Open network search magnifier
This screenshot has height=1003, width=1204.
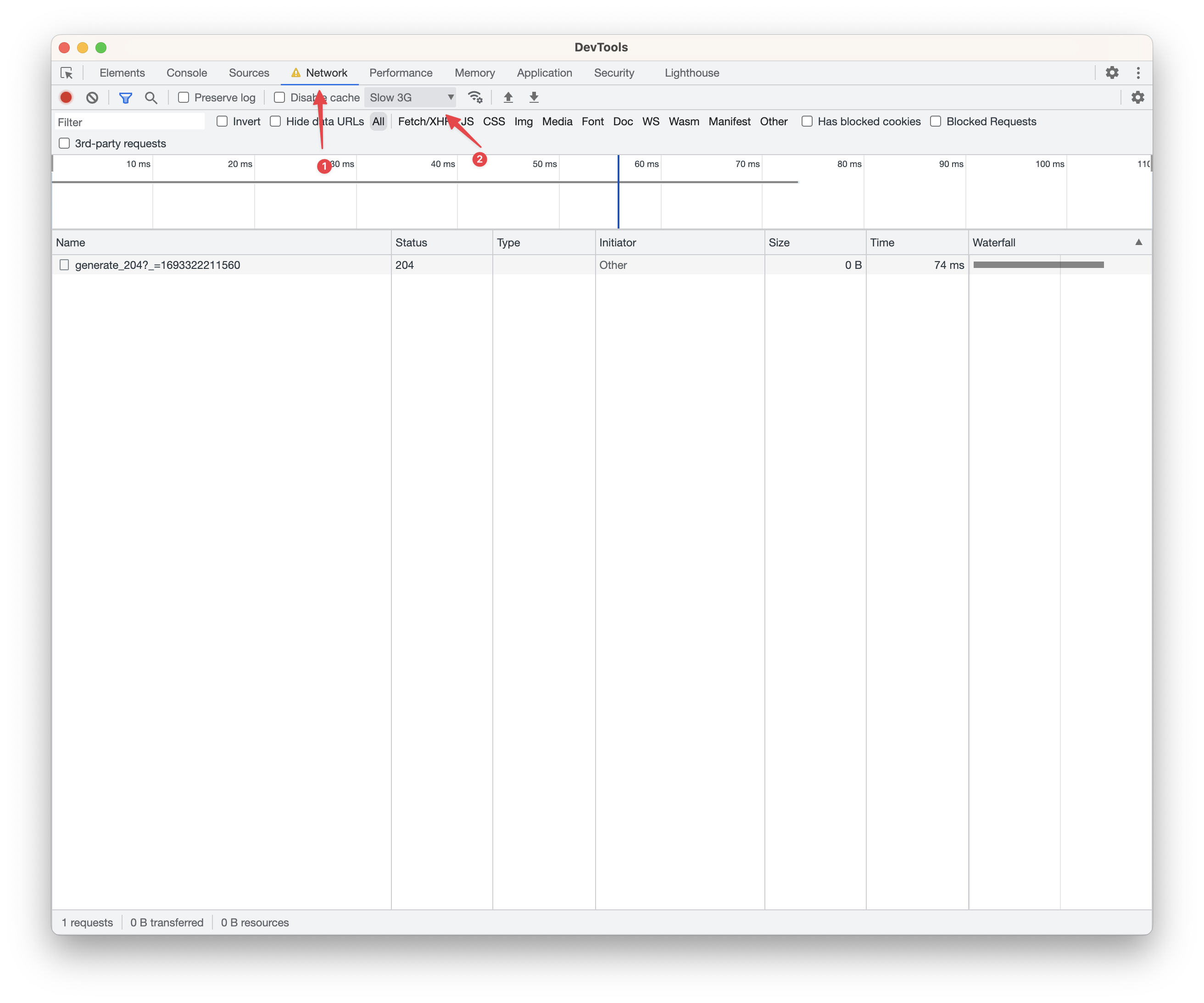(151, 97)
